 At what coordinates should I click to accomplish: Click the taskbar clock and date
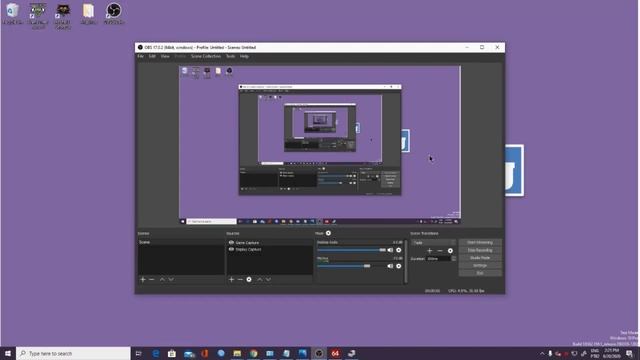tap(611, 353)
